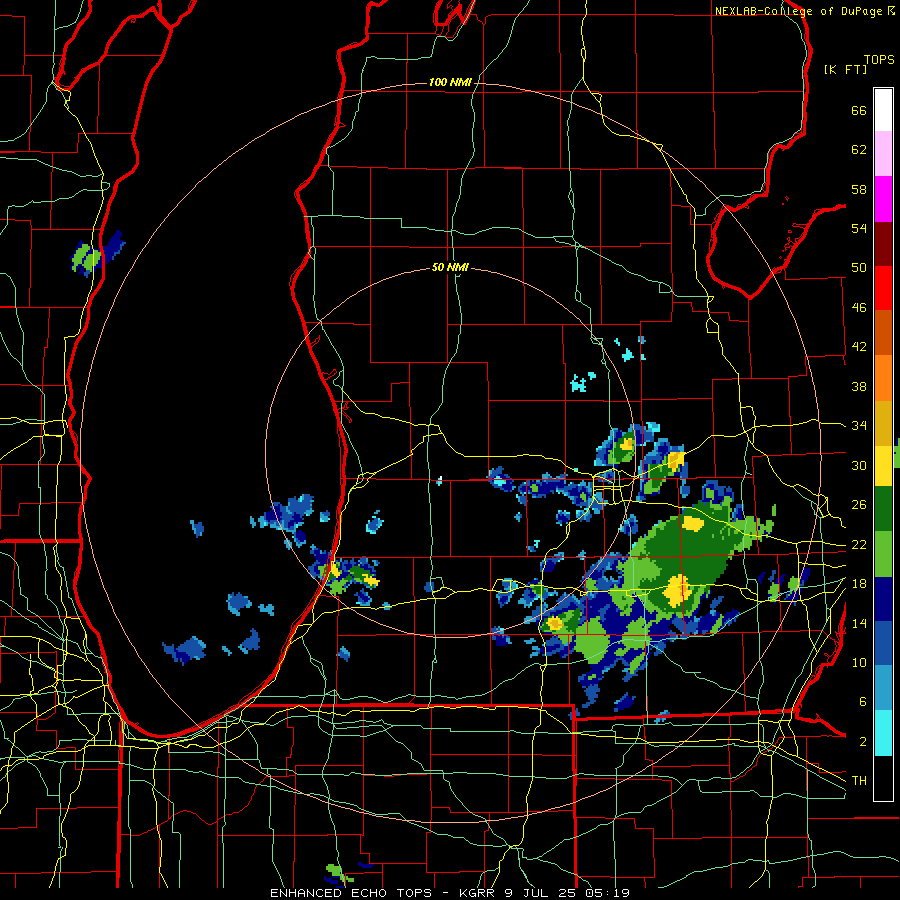
Task: Click the legend value 18
Action: (859, 584)
